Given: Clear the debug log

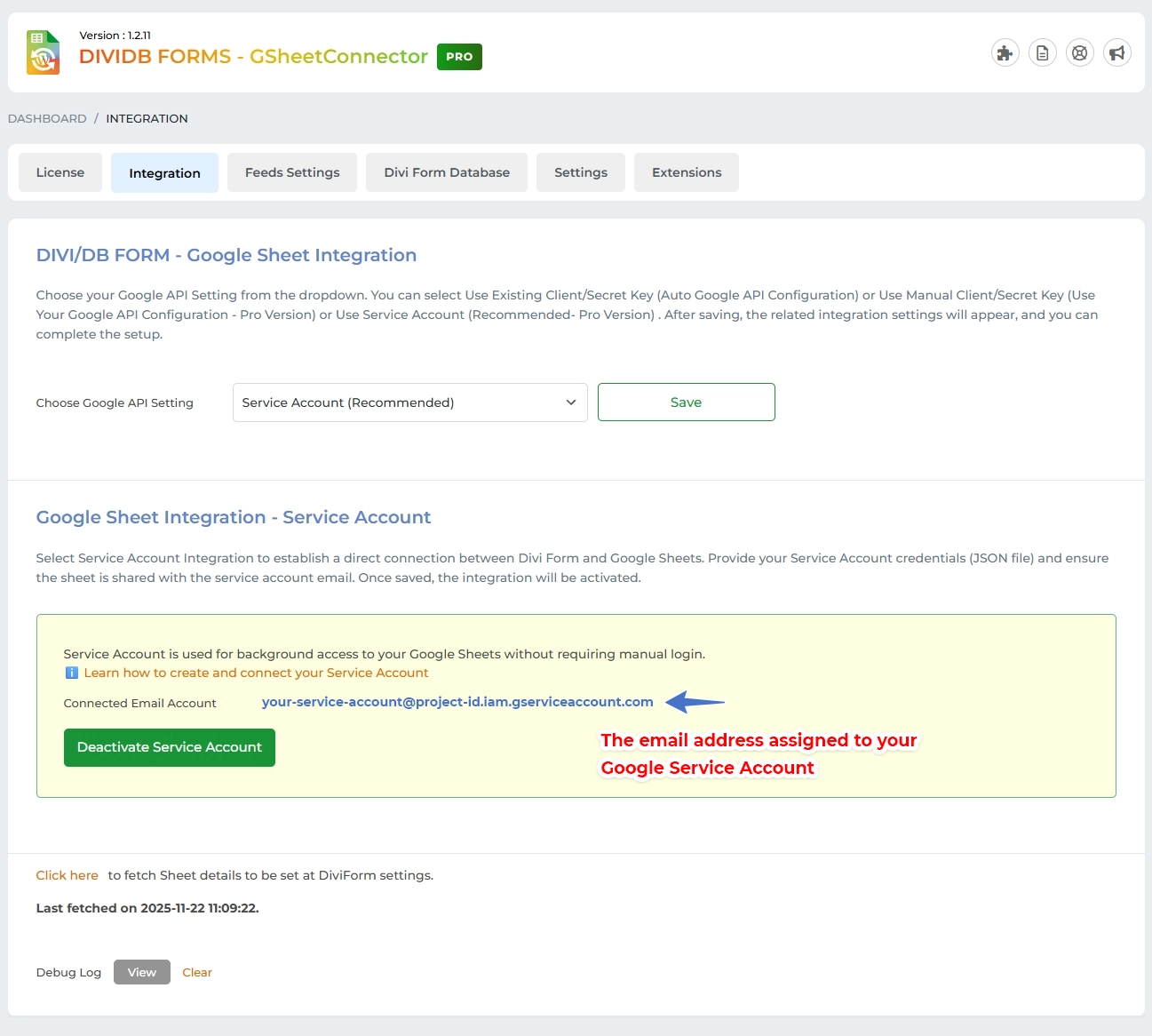Looking at the screenshot, I should 197,972.
